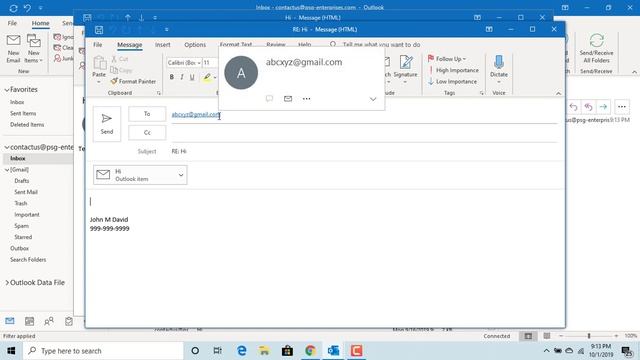Click Send/Receive All Folders in main Outlook
This screenshot has height=360, width=640.
click(596, 49)
